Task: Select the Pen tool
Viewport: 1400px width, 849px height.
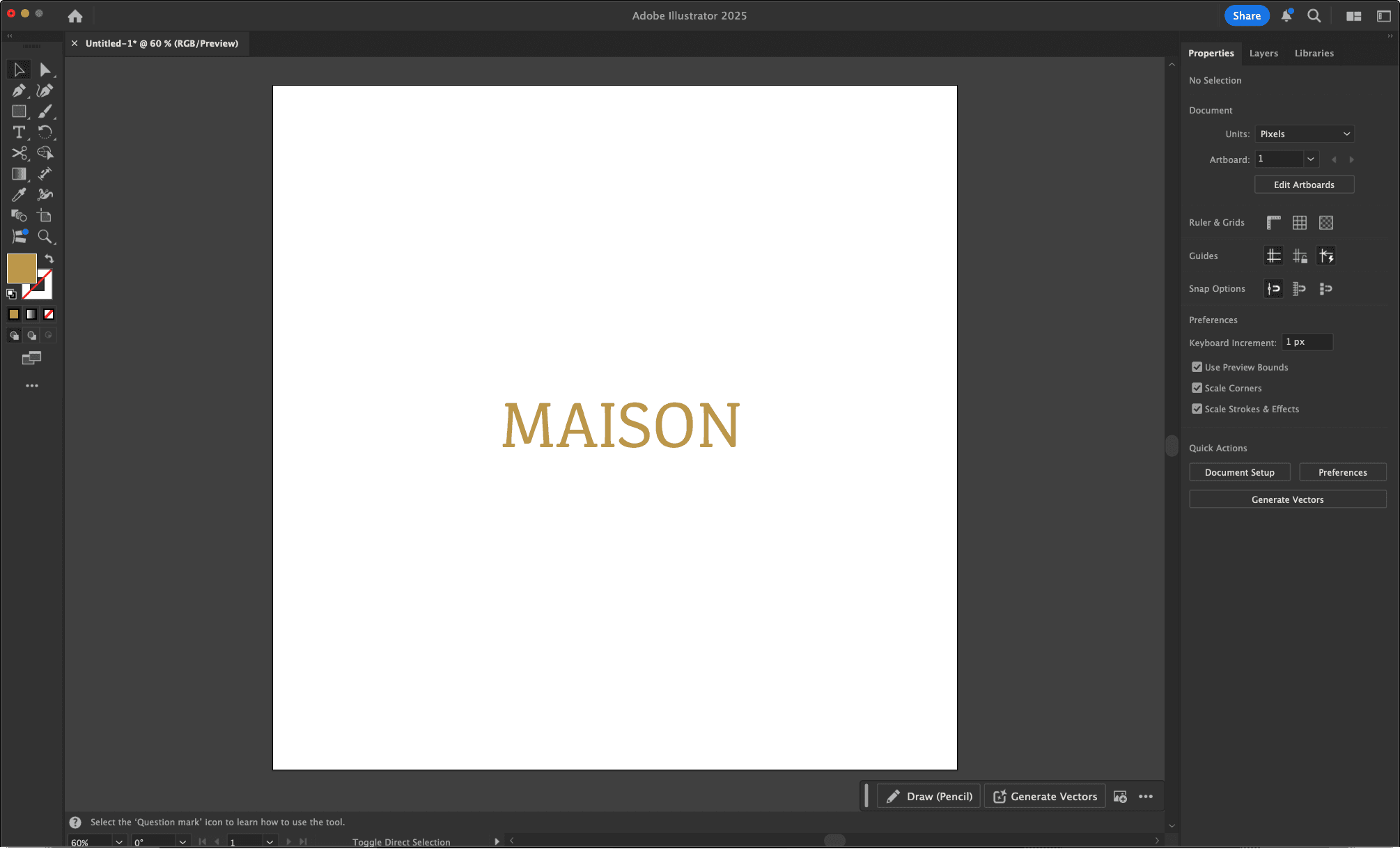Action: 19,91
